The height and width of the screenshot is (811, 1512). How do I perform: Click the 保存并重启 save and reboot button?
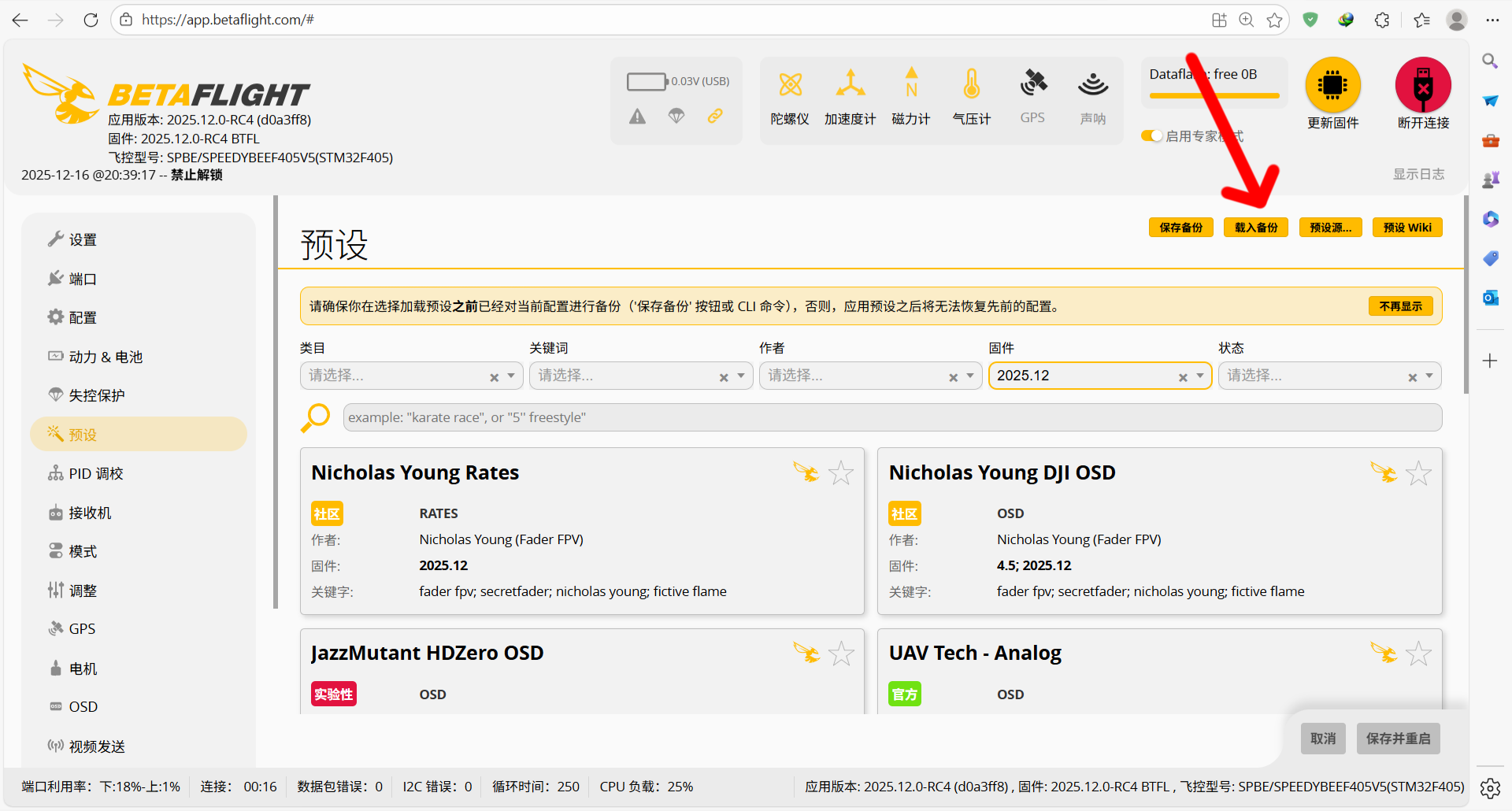1398,739
